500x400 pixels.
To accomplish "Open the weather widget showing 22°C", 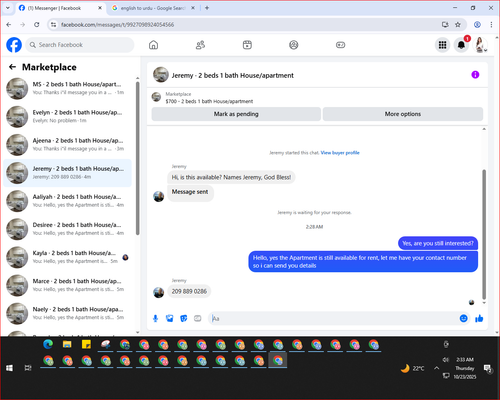I will tap(413, 368).
